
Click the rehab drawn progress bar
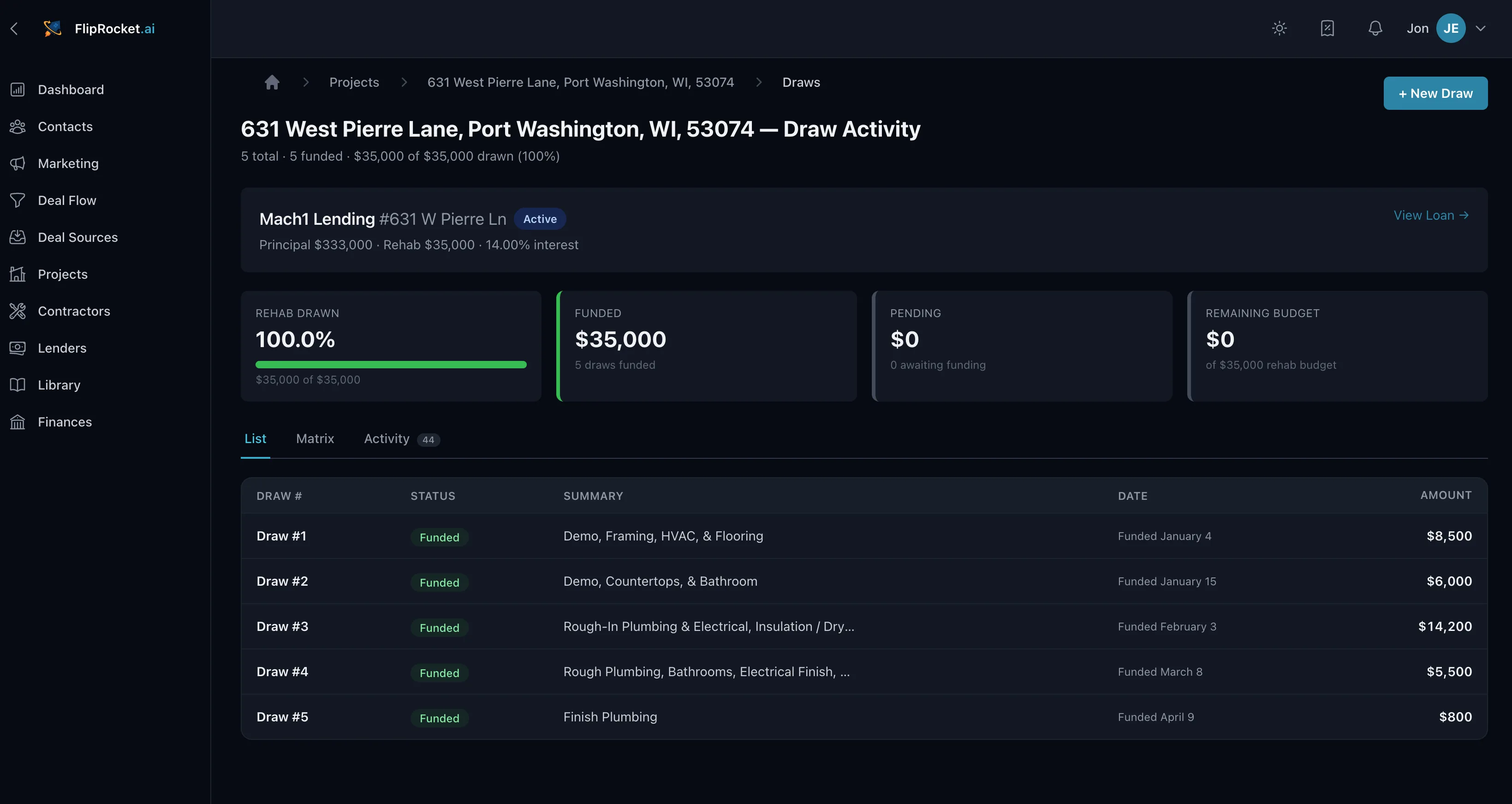391,365
